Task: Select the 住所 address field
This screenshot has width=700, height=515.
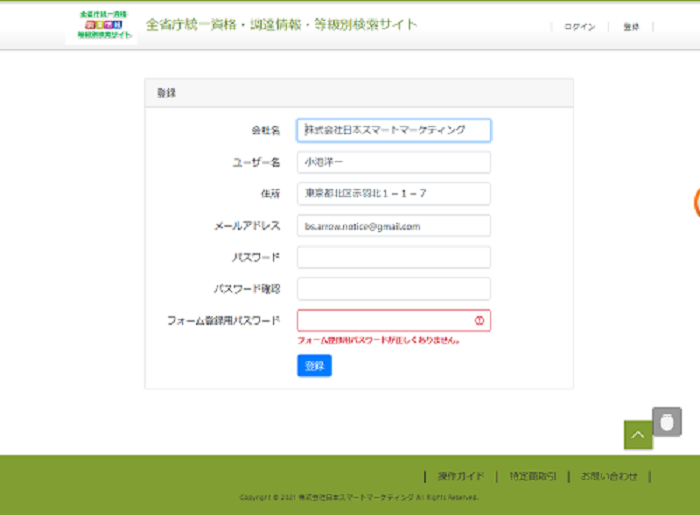Action: [393, 193]
